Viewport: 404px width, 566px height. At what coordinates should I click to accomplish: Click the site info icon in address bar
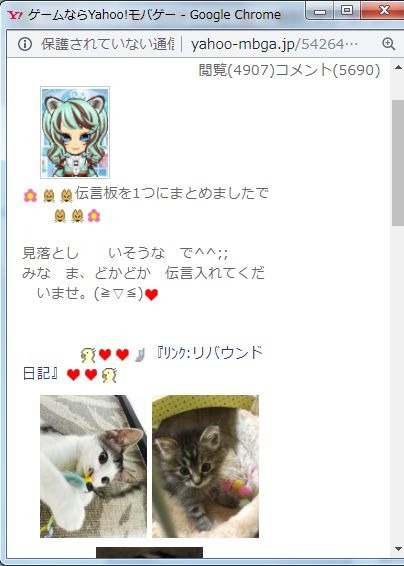[25, 44]
